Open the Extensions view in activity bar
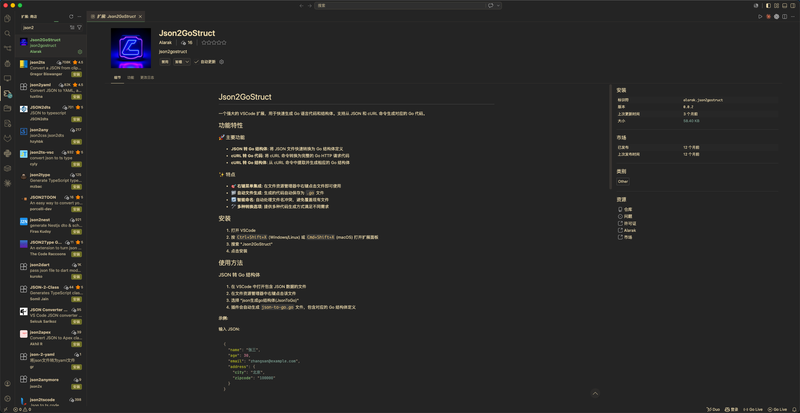The height and width of the screenshot is (413, 800). click(7, 93)
